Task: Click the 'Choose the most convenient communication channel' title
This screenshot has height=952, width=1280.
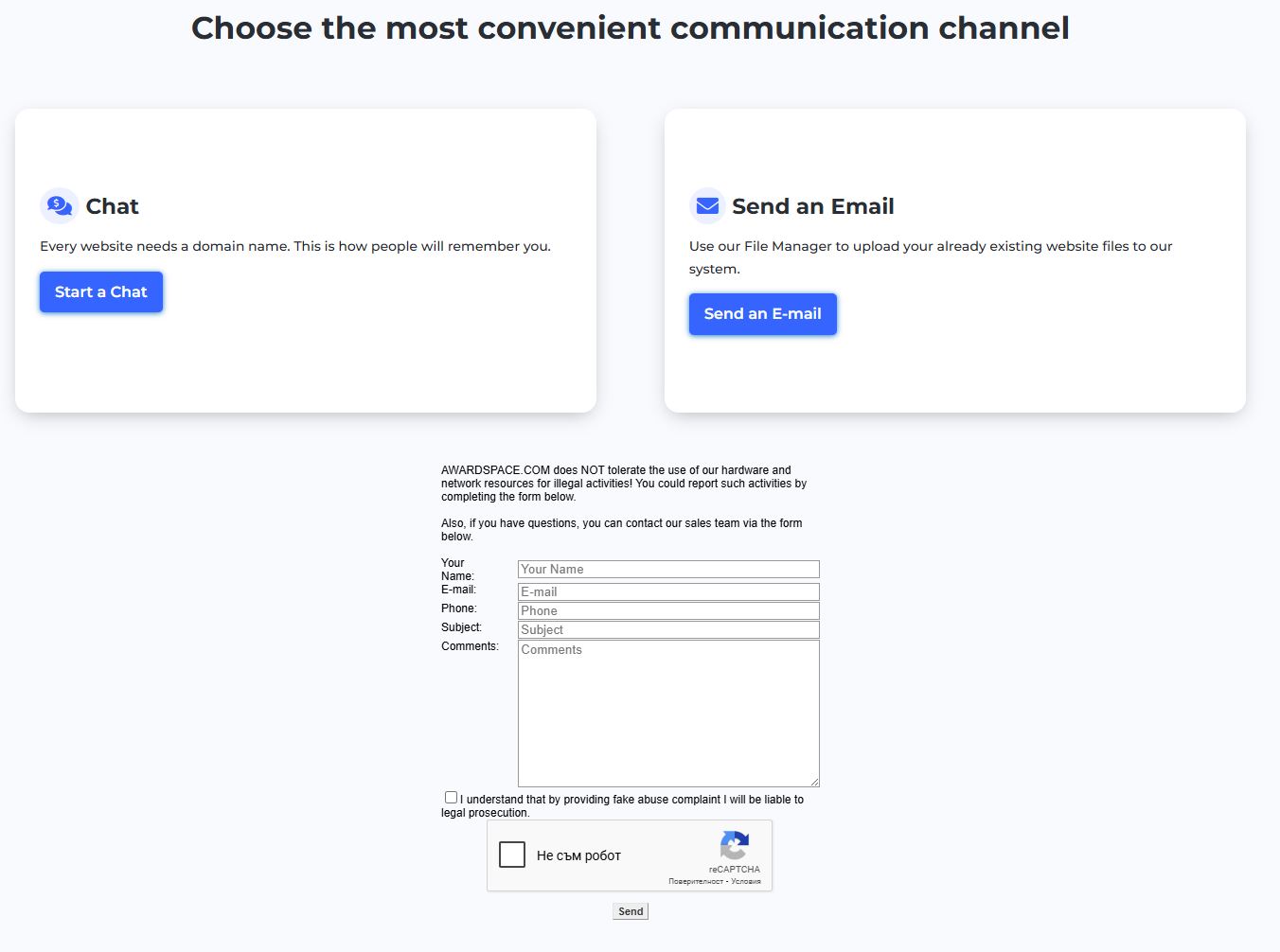Action: 630,28
